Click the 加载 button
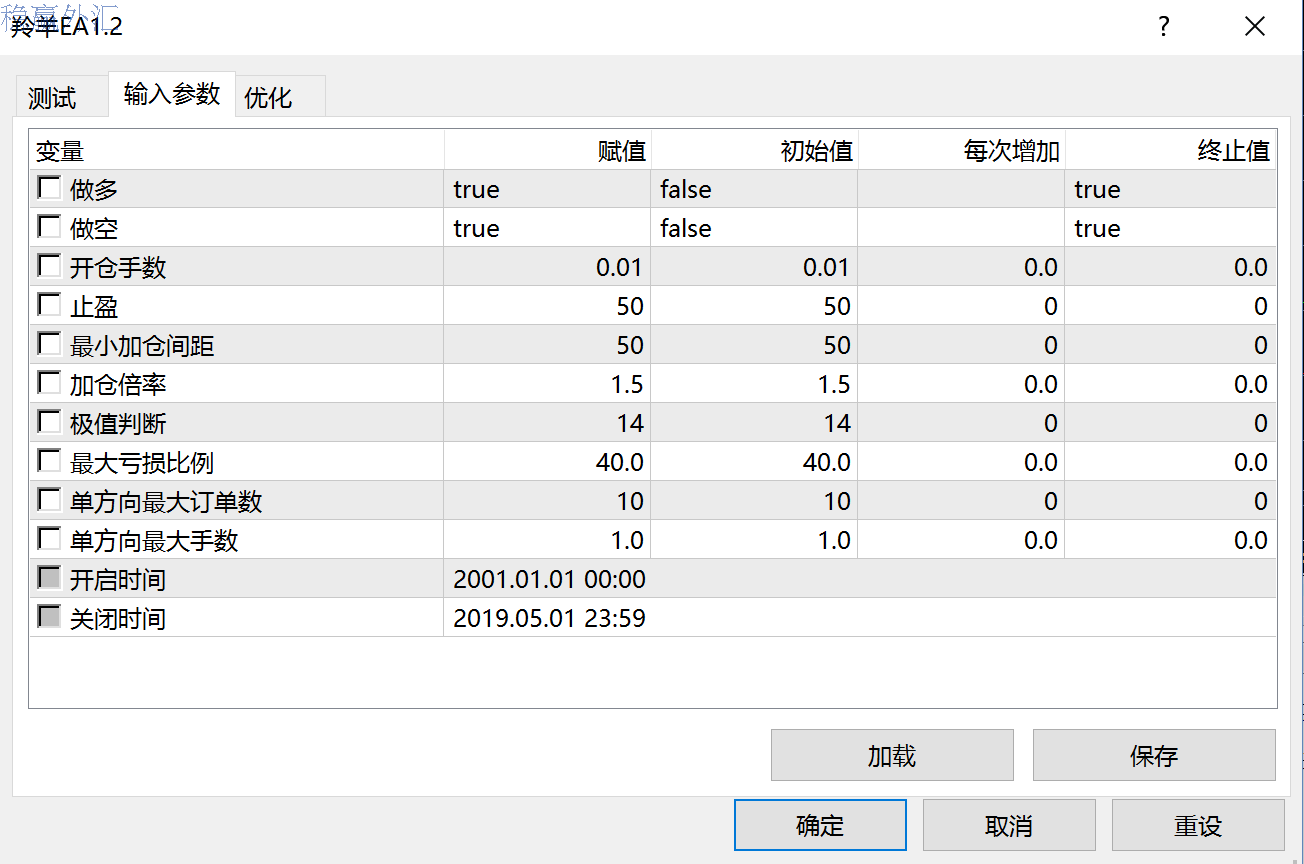 pos(892,755)
